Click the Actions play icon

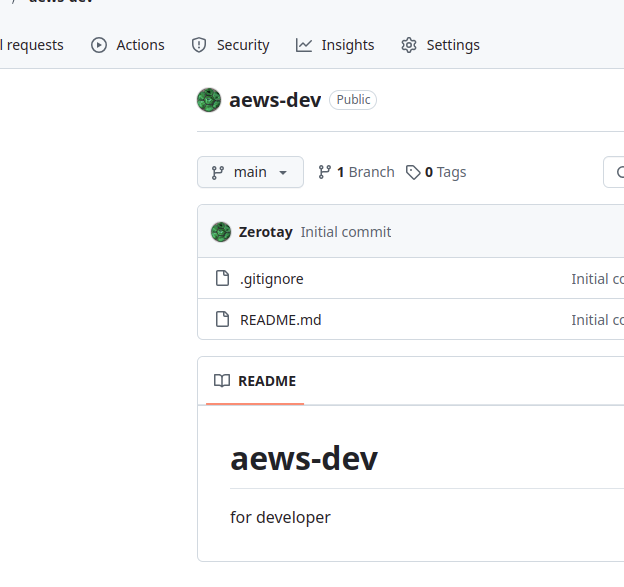tap(99, 45)
